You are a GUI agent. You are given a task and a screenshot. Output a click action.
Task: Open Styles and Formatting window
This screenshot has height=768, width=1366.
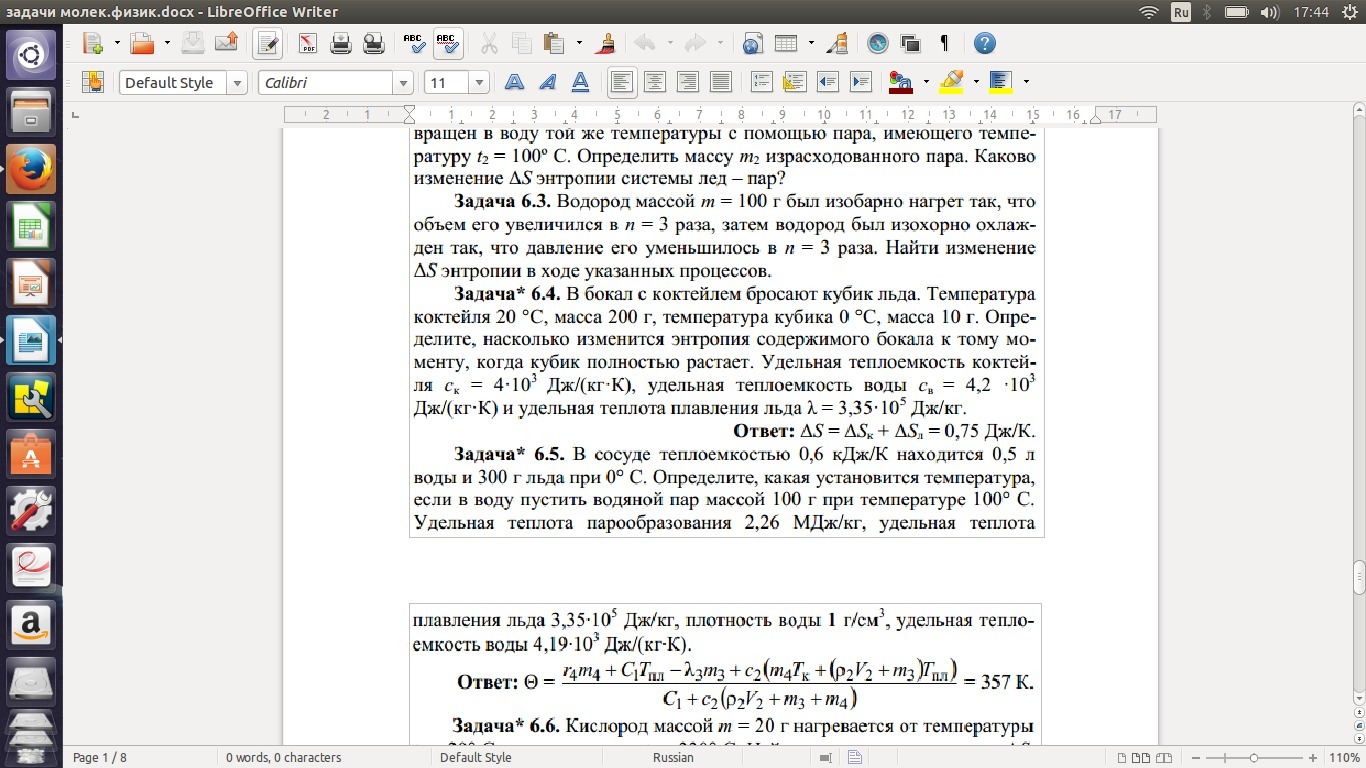tap(93, 82)
